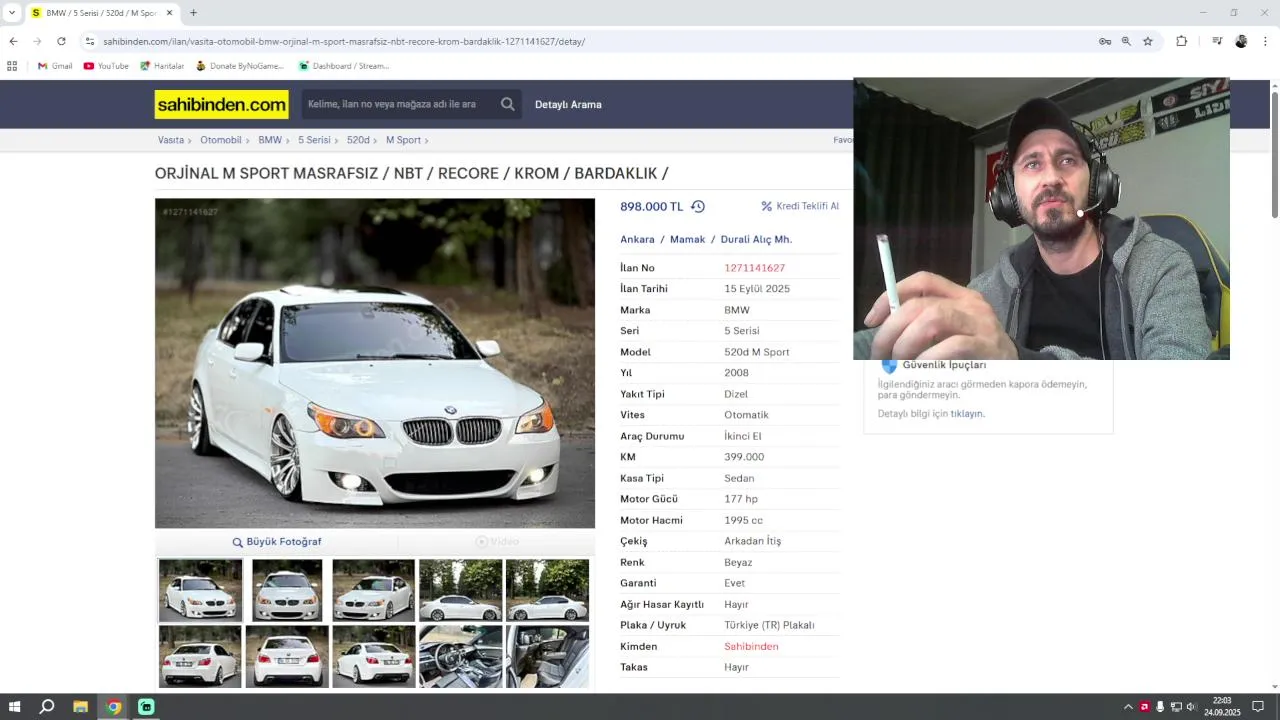The height and width of the screenshot is (720, 1280).
Task: Open the Chrome extensions puzzle icon
Action: click(x=1182, y=41)
